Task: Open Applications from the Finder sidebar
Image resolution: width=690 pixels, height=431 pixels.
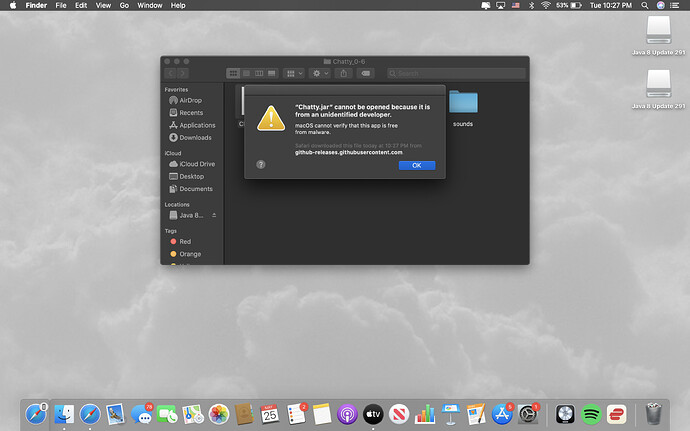Action: point(197,125)
